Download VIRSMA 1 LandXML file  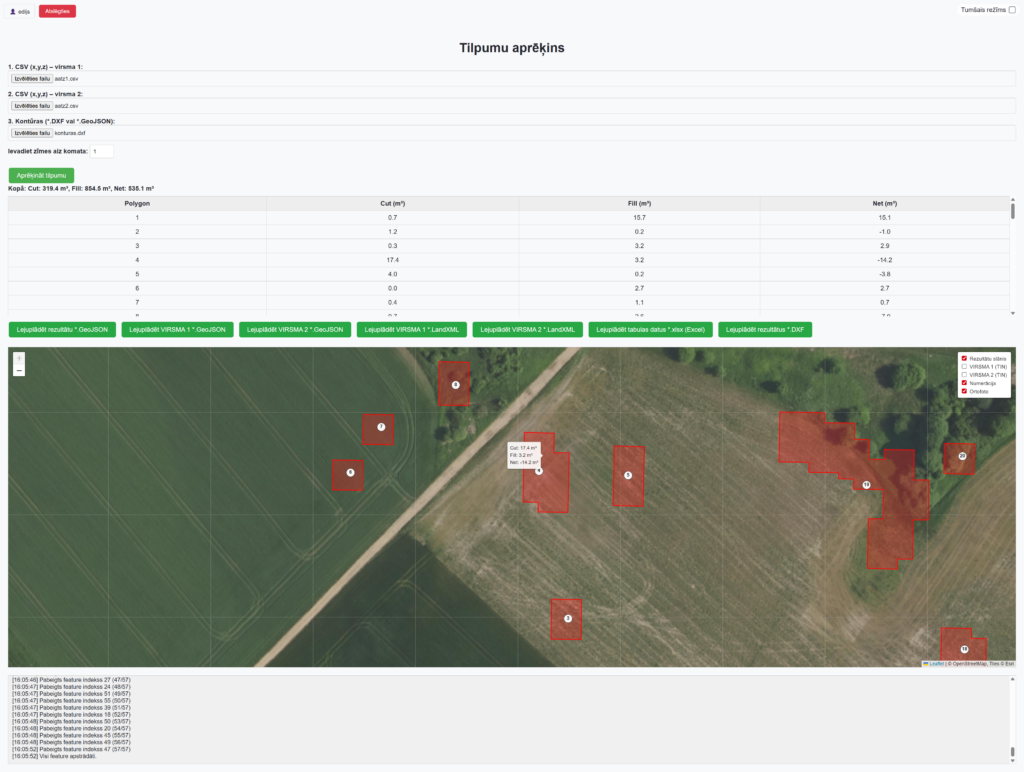[410, 329]
